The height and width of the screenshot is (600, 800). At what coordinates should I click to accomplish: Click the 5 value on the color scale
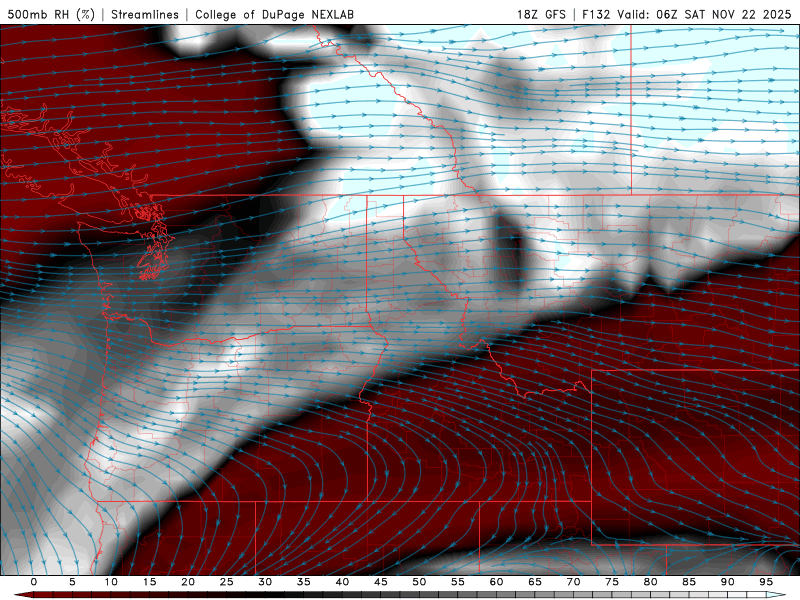tap(72, 582)
